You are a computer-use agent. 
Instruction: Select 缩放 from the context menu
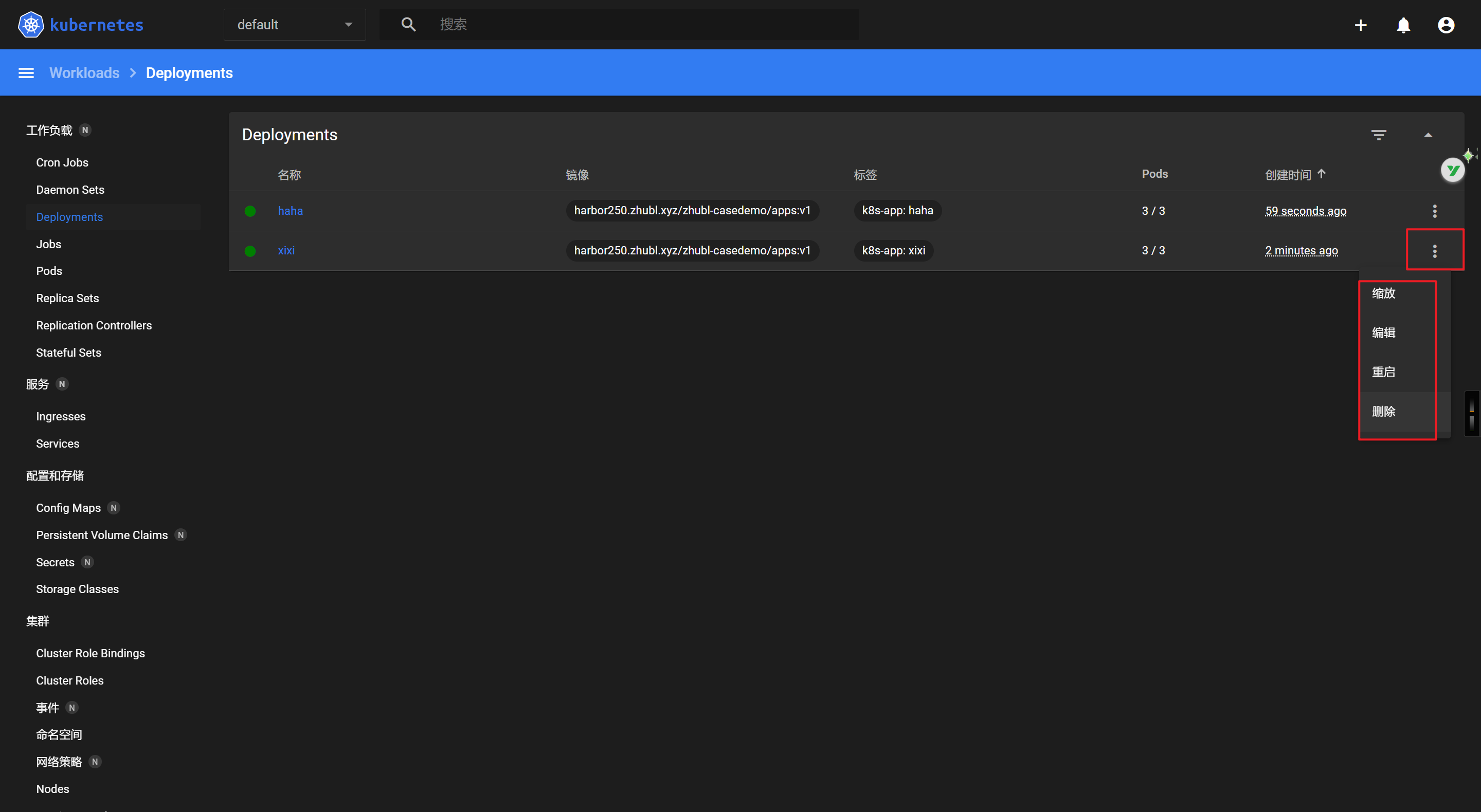pyautogui.click(x=1384, y=293)
